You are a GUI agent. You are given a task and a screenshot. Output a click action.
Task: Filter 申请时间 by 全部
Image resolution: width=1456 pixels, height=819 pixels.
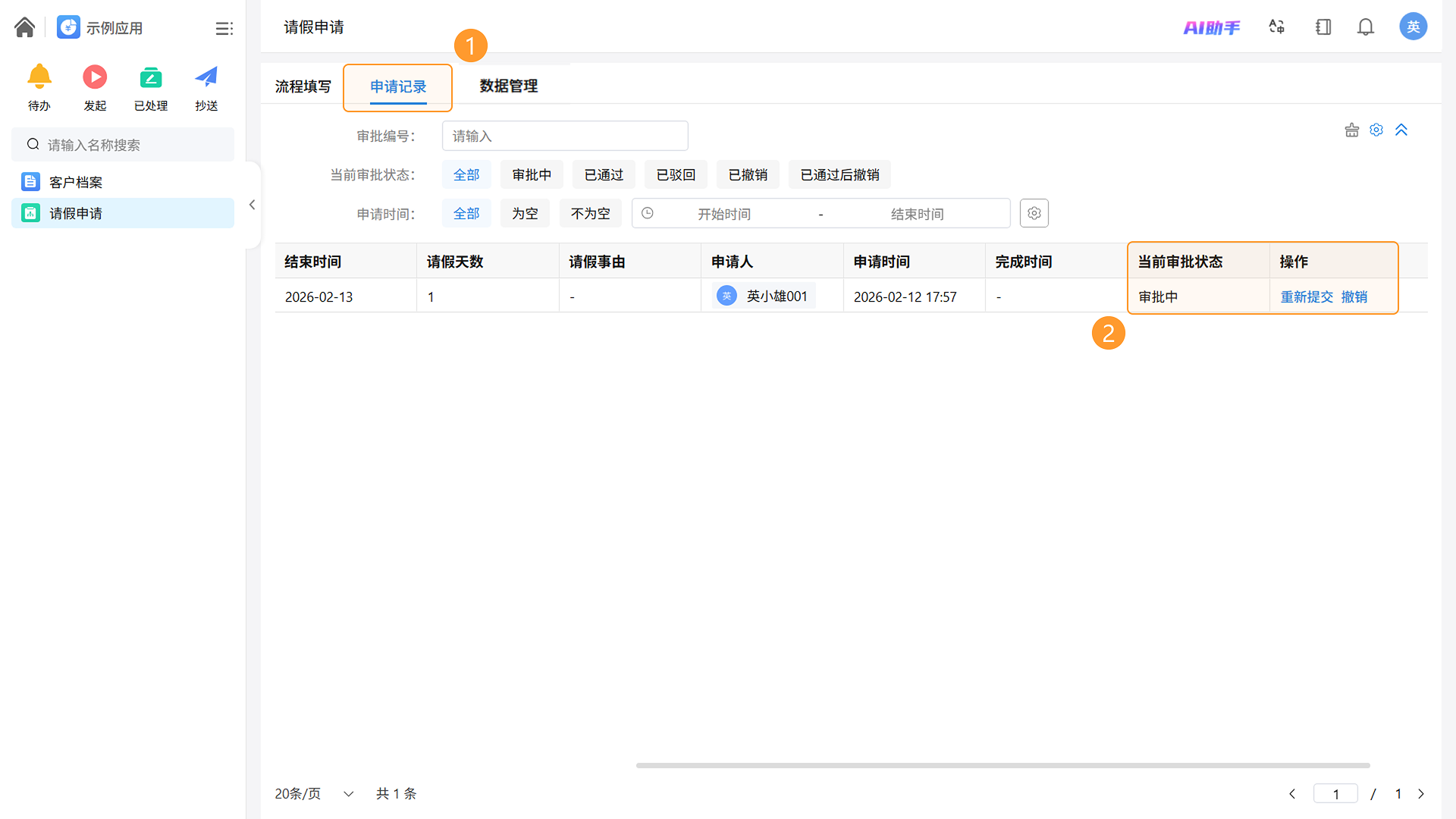click(x=466, y=214)
